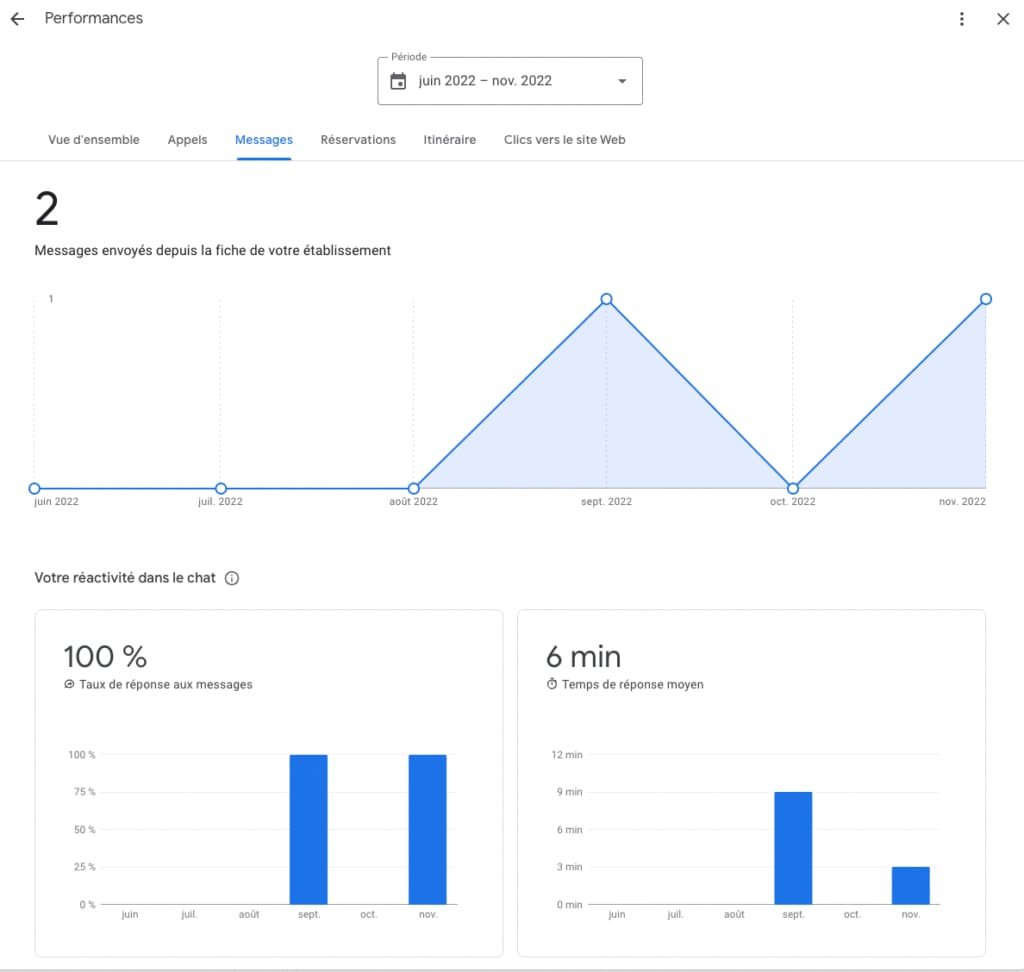Image resolution: width=1024 pixels, height=972 pixels.
Task: Click the "sept. 2022" axis label under line chart
Action: [x=606, y=502]
